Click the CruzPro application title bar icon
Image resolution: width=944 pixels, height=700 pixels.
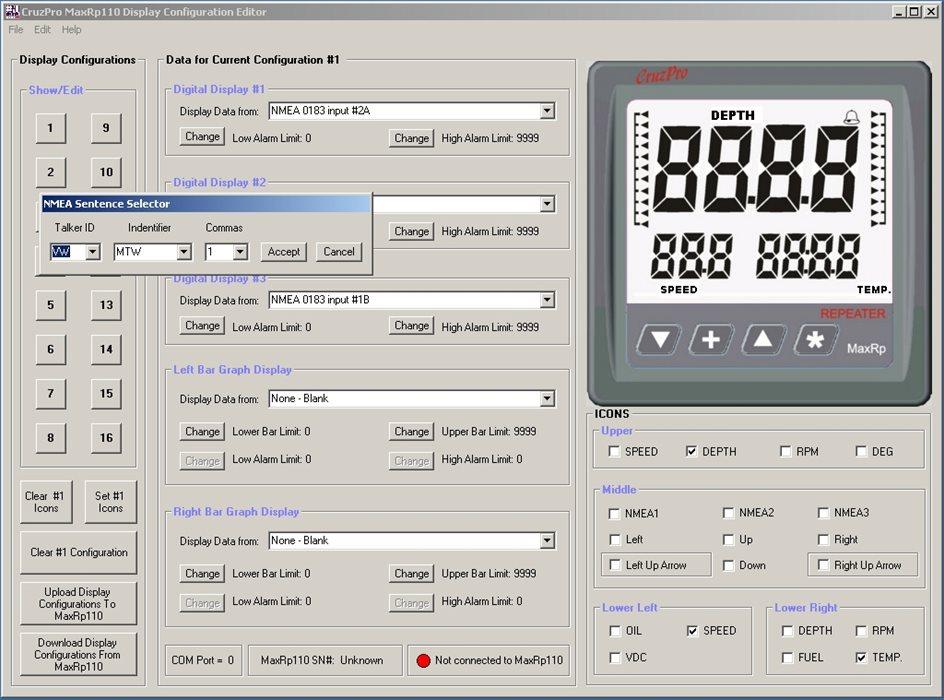(12, 11)
